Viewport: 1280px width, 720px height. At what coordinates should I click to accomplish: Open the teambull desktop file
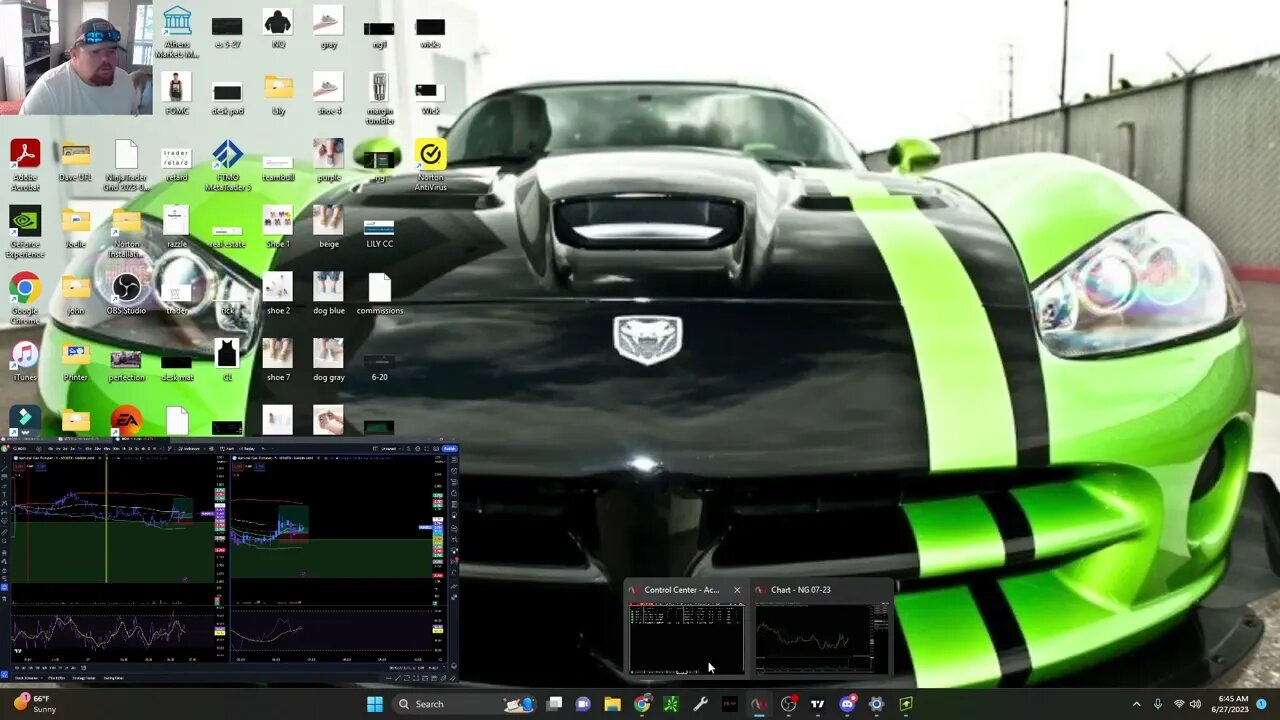[x=278, y=168]
